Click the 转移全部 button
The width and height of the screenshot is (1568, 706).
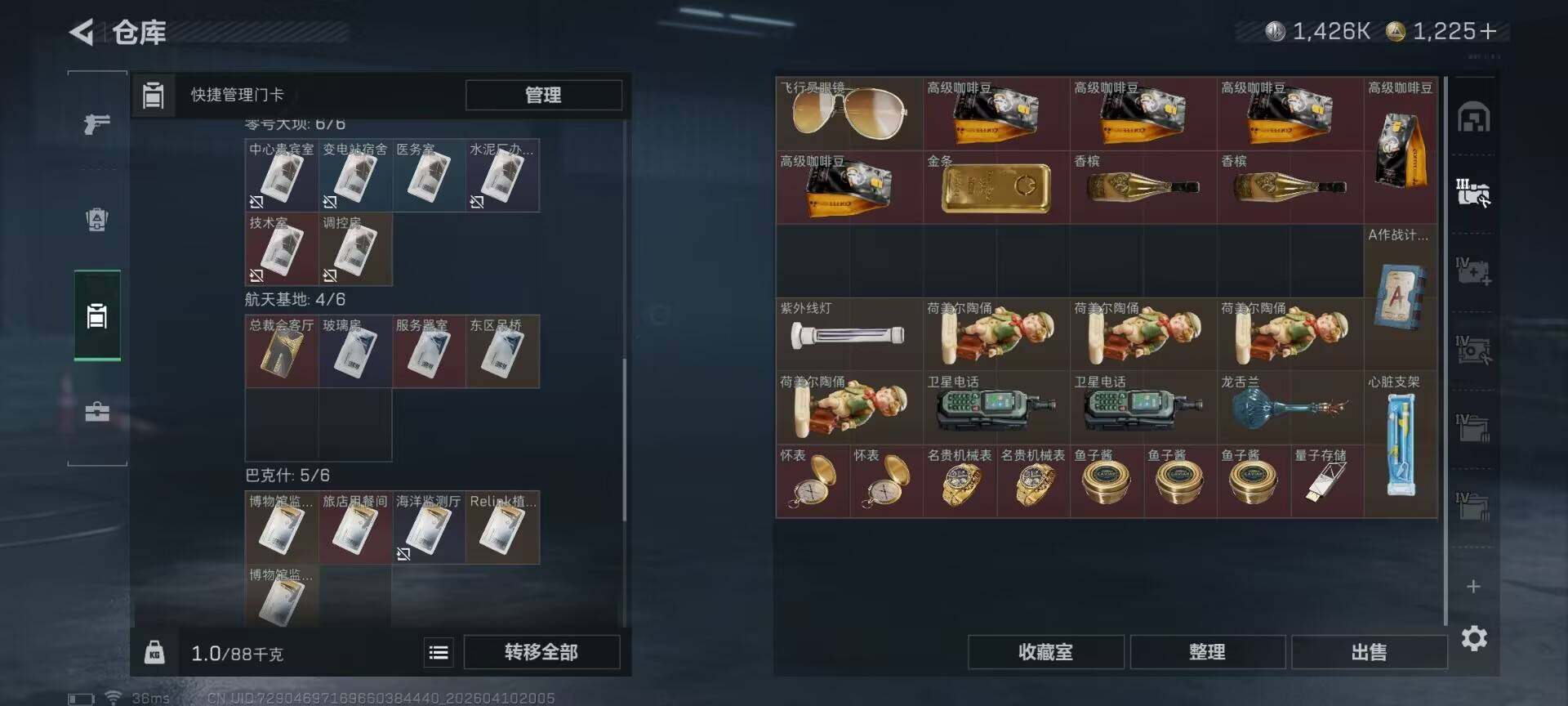pyautogui.click(x=541, y=652)
